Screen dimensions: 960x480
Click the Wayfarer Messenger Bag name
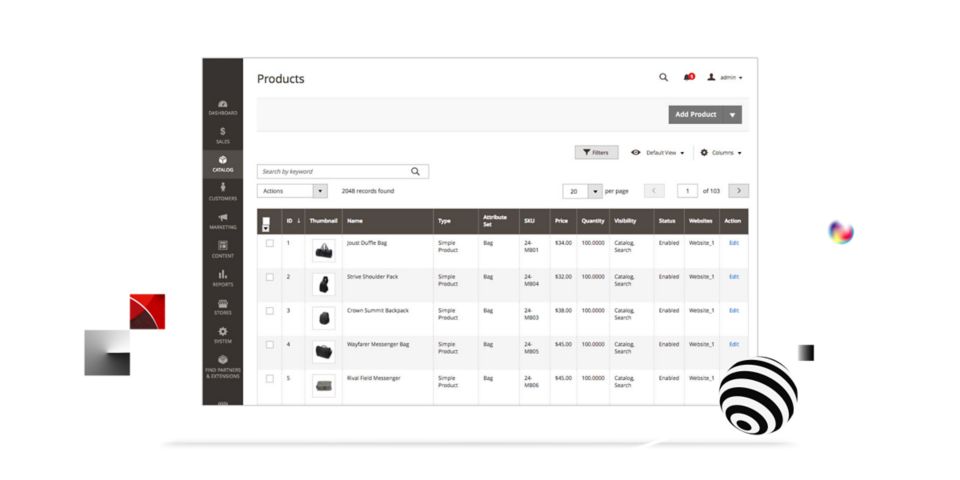click(378, 344)
